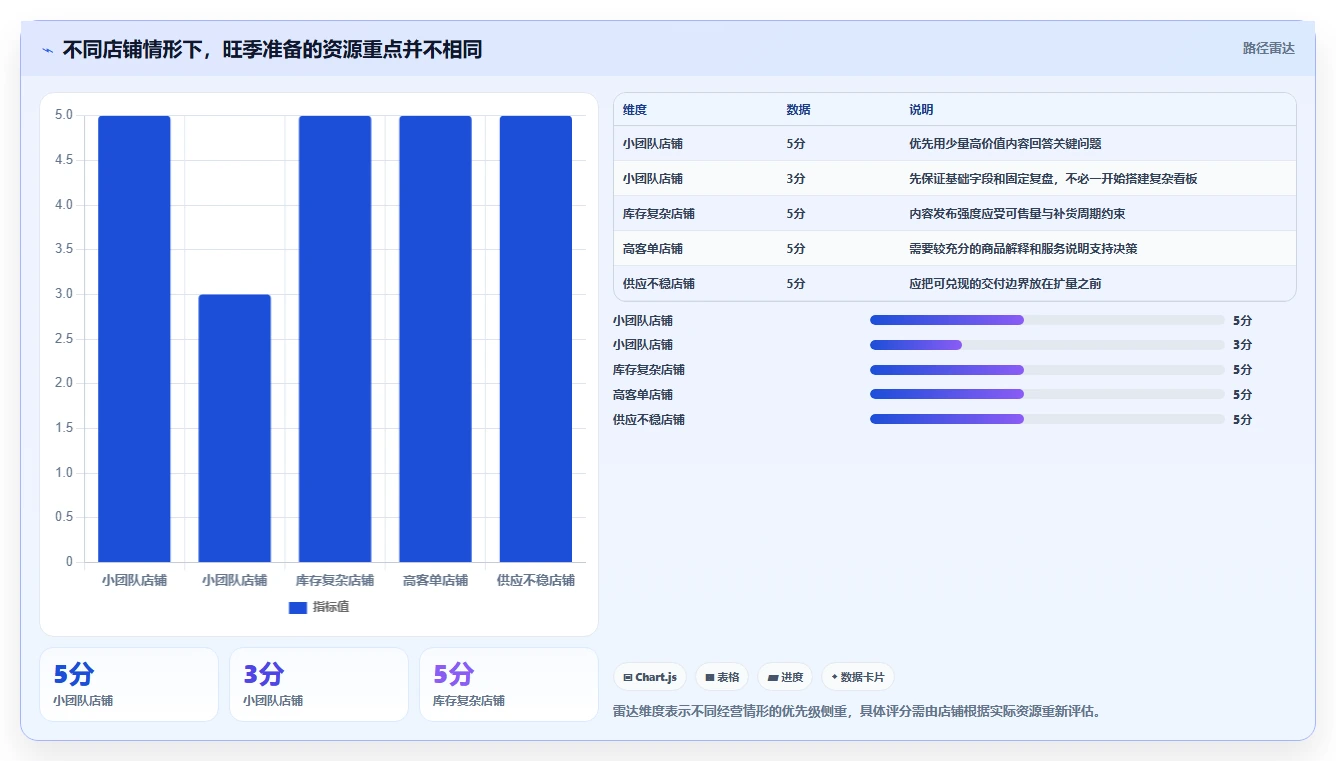The image size is (1336, 761).
Task: Open the 3分 小团队店铺 data card
Action: tap(319, 684)
